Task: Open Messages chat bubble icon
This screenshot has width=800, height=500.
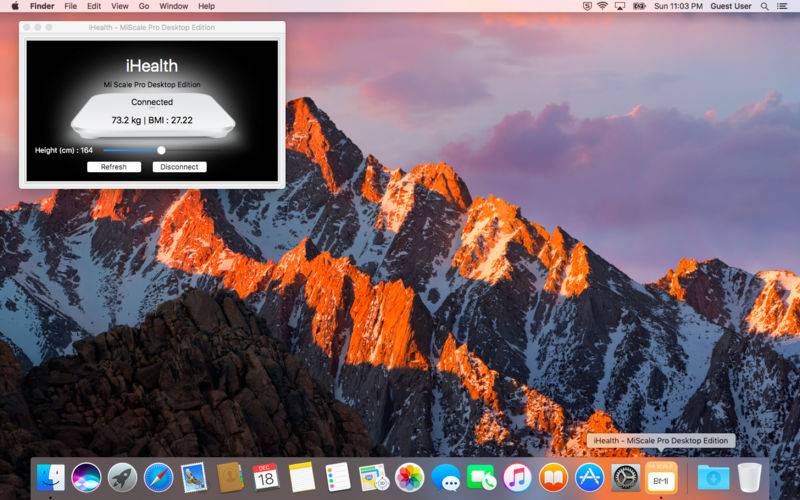Action: pos(445,478)
